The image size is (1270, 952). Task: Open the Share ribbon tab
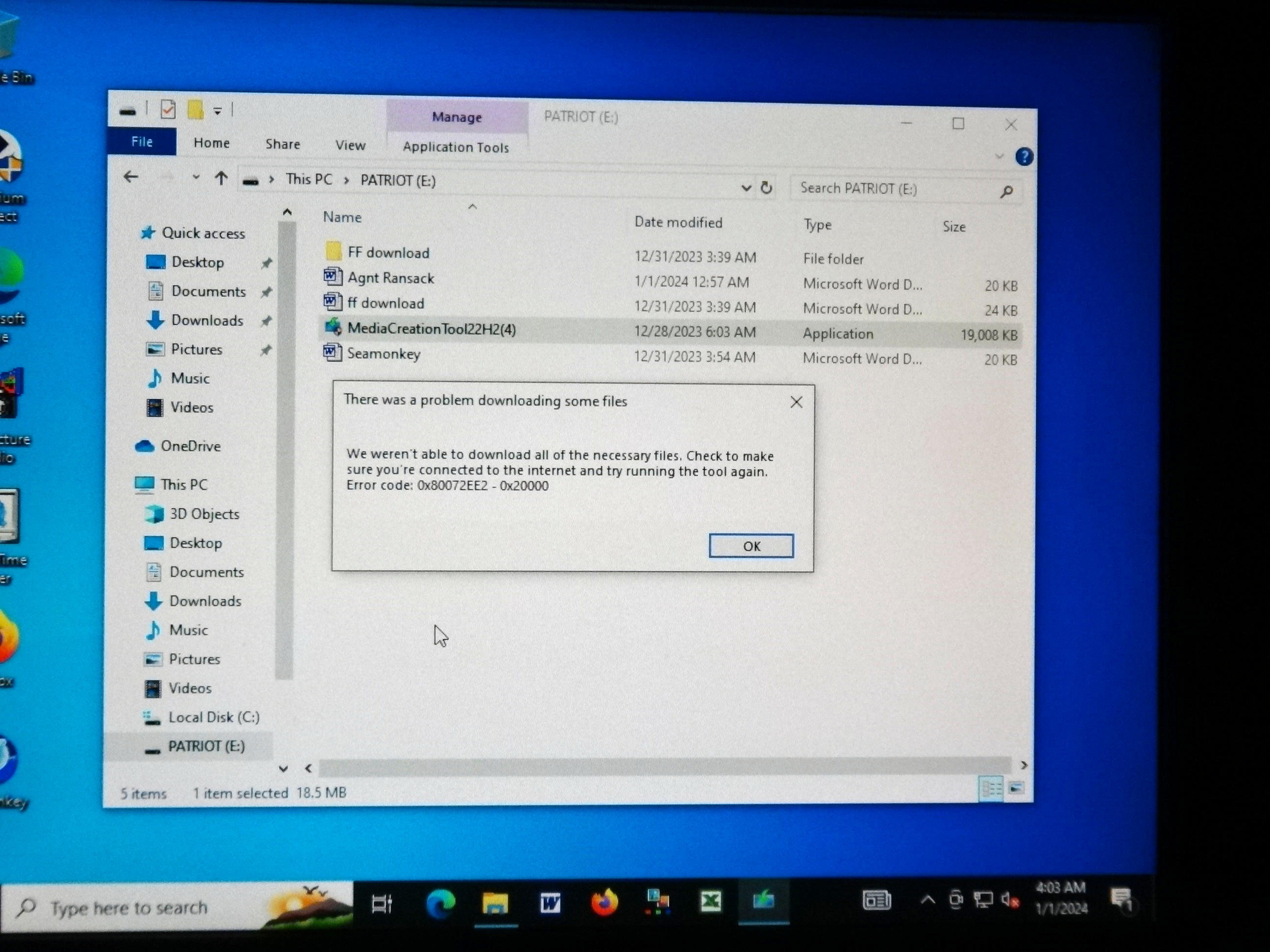click(283, 144)
